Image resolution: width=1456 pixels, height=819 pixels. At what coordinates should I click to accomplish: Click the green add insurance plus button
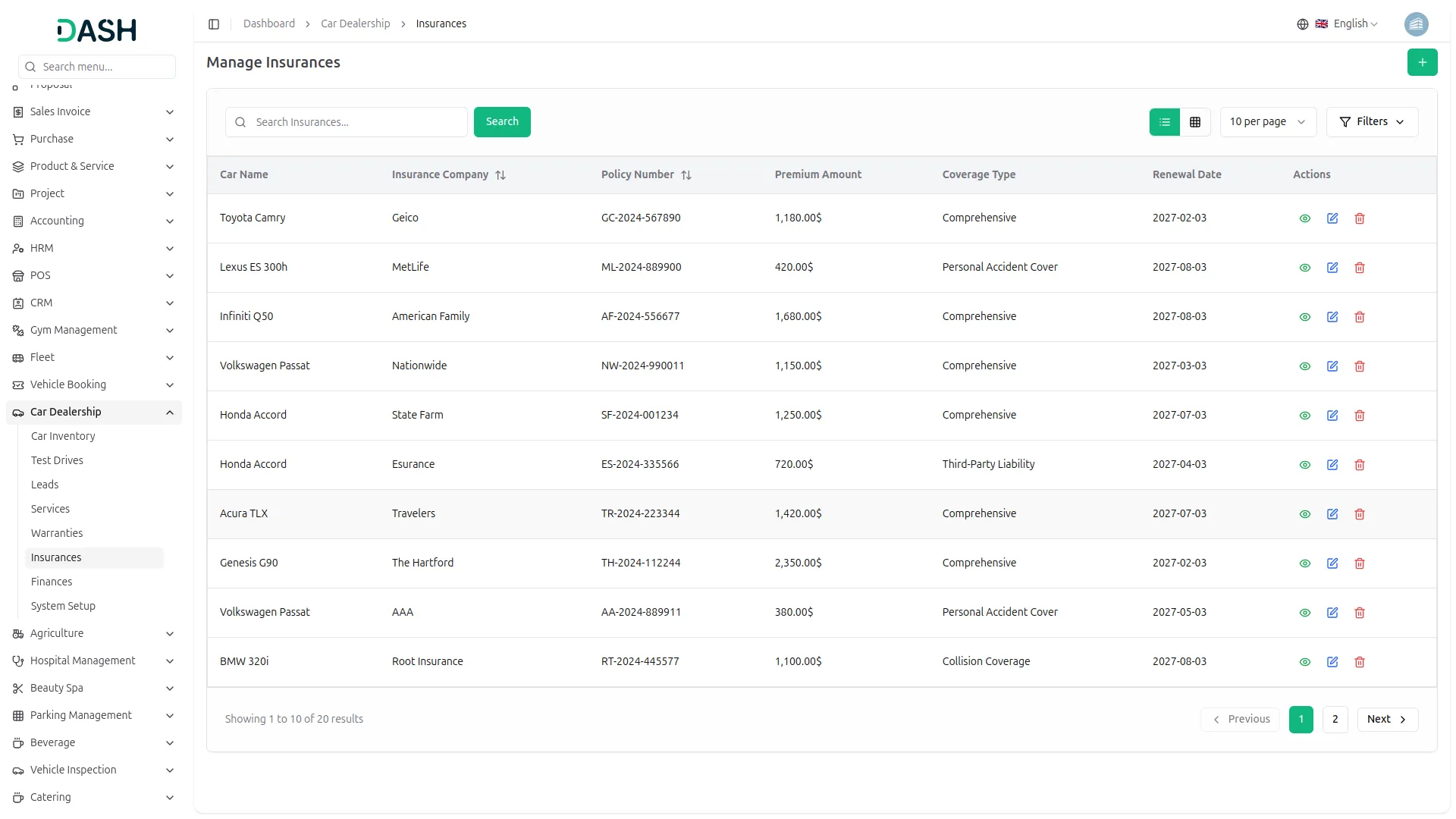[x=1422, y=62]
